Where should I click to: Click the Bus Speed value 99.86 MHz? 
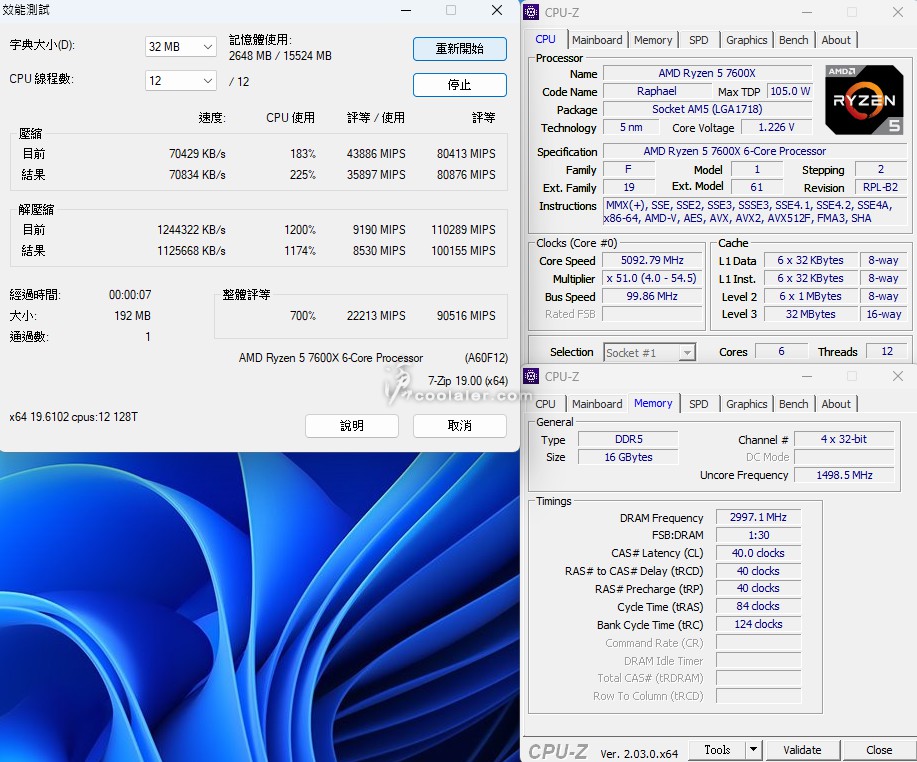652,296
